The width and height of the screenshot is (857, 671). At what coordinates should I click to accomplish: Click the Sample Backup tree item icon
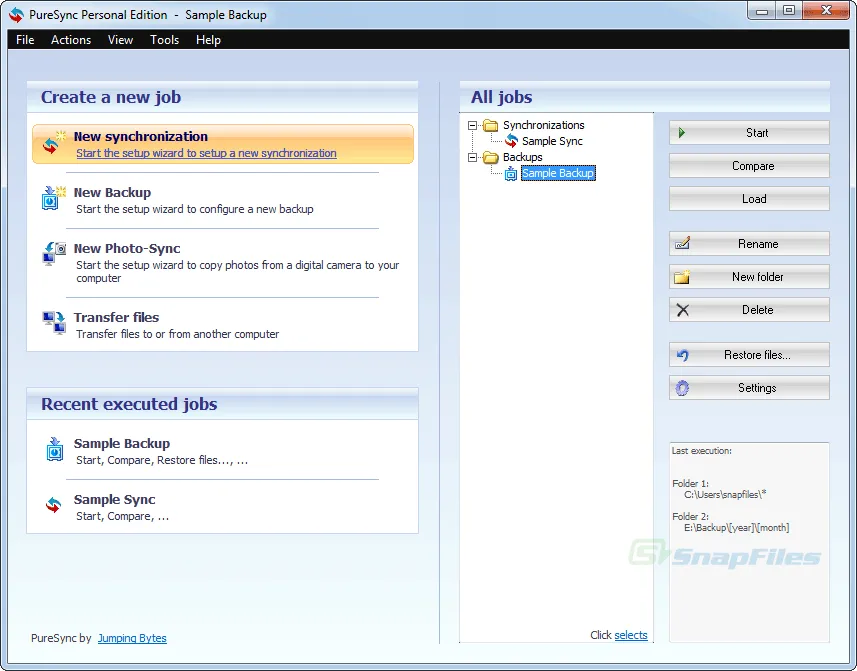pyautogui.click(x=510, y=174)
